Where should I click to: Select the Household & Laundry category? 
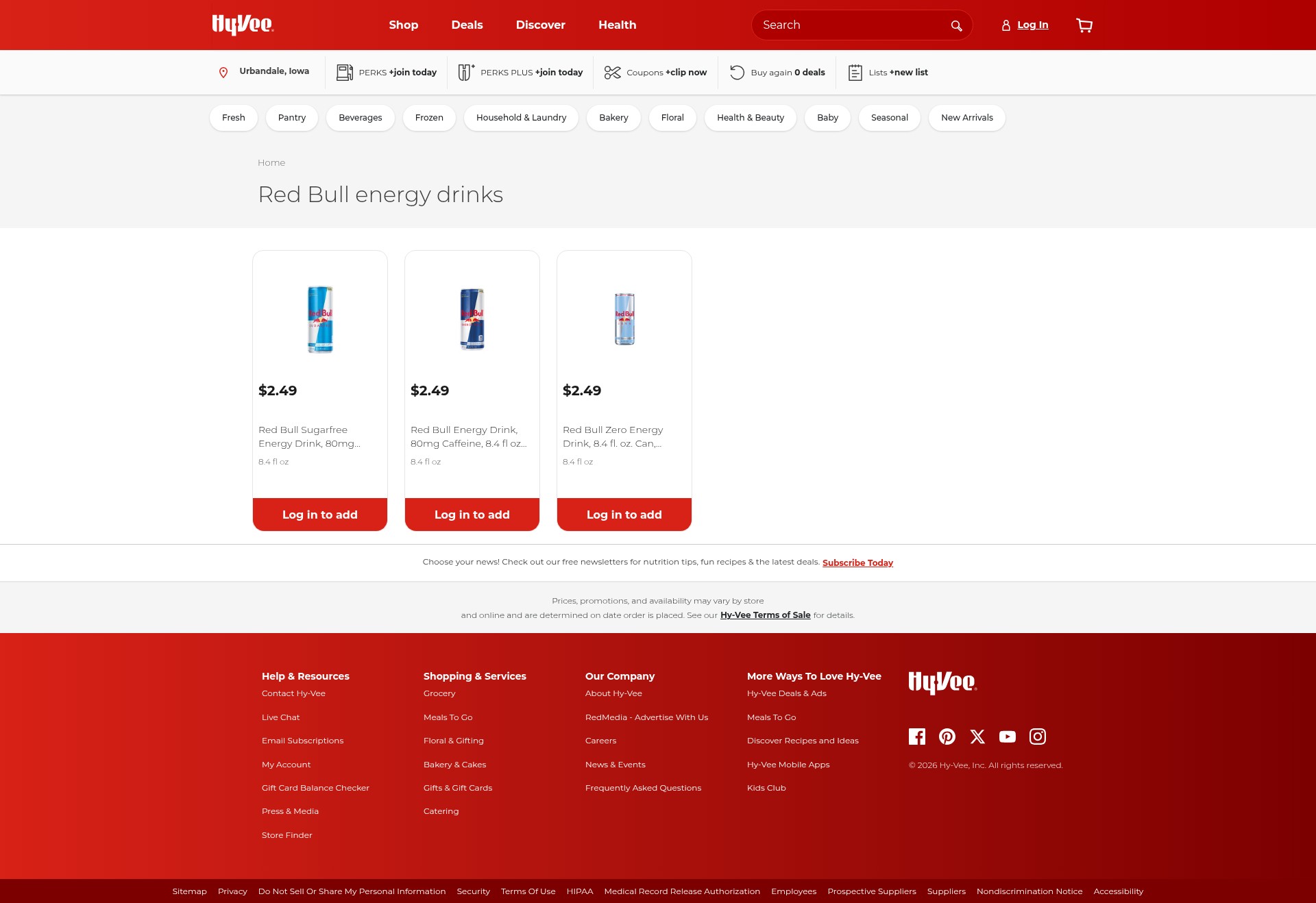pos(522,118)
